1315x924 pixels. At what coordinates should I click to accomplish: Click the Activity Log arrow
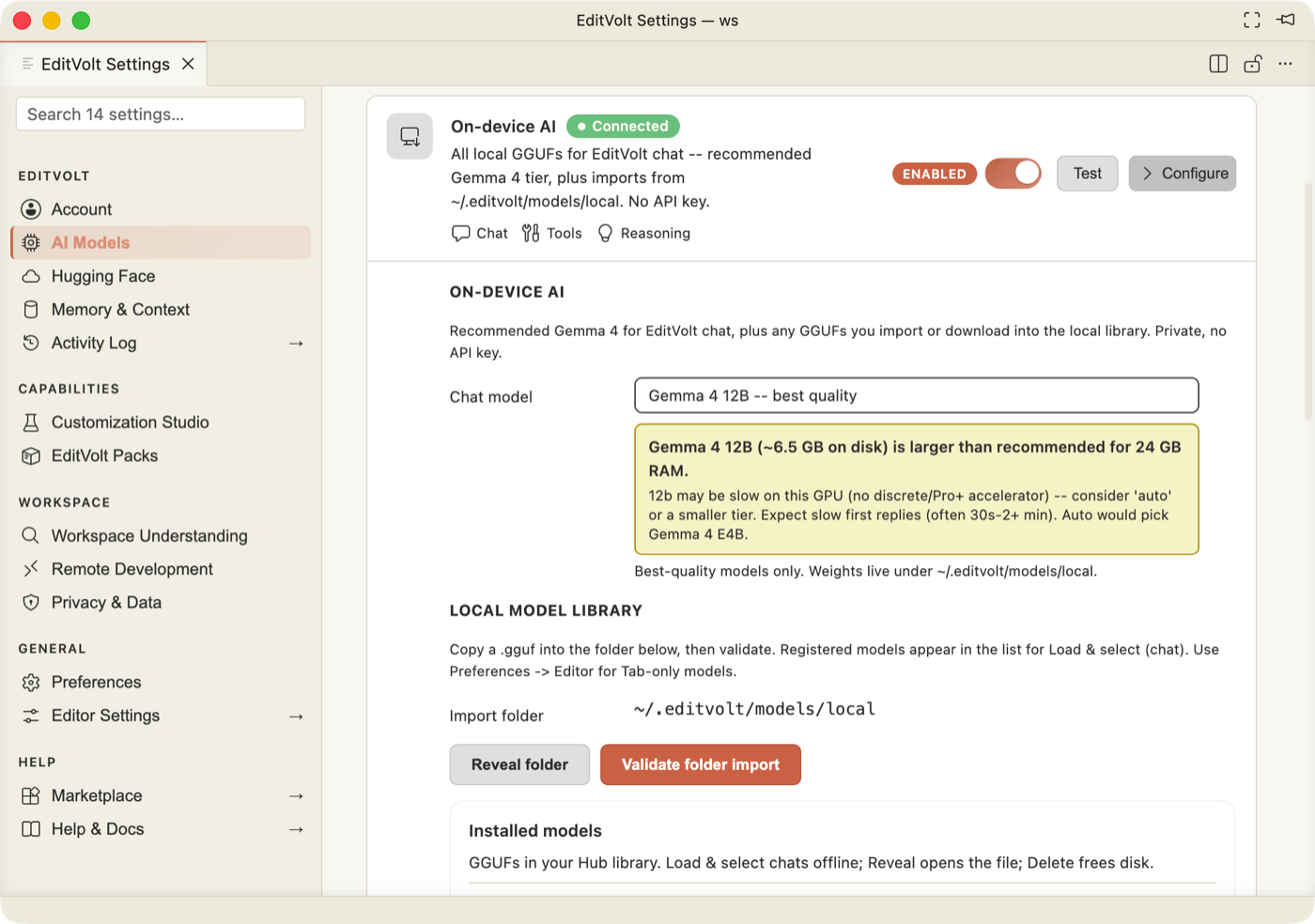click(x=296, y=344)
